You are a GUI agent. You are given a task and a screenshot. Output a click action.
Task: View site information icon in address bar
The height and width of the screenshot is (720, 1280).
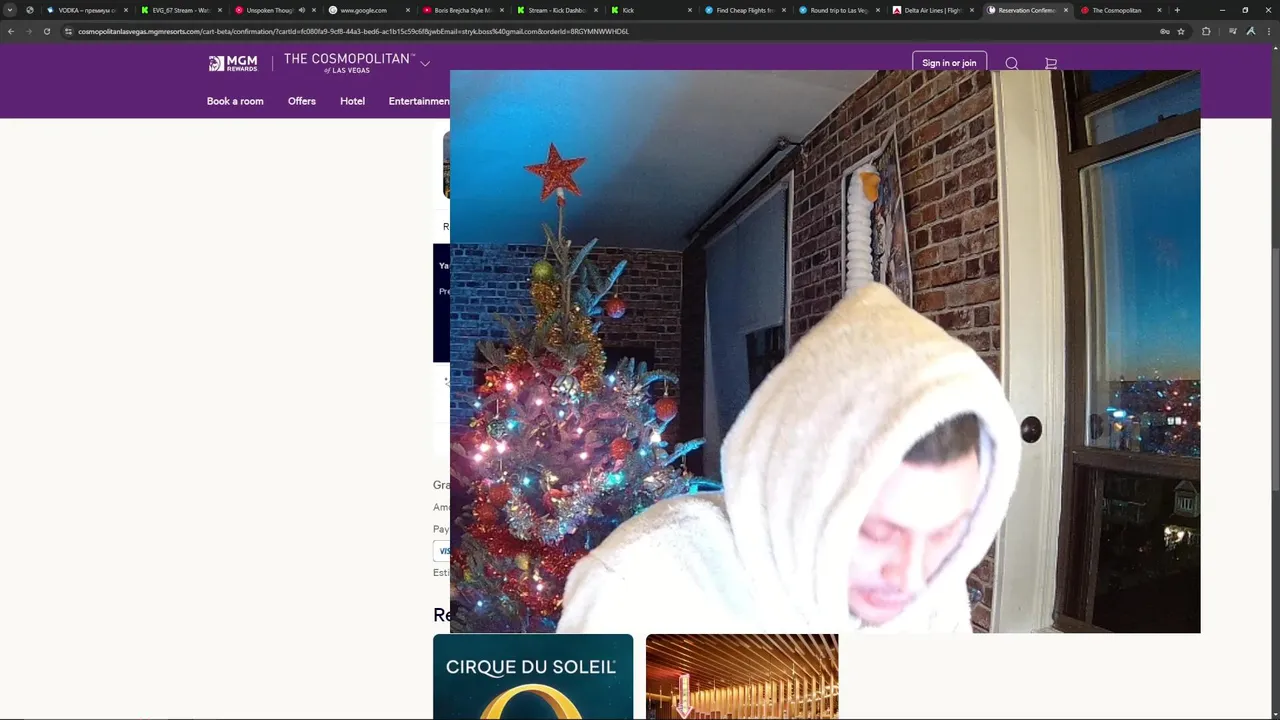pyautogui.click(x=69, y=31)
